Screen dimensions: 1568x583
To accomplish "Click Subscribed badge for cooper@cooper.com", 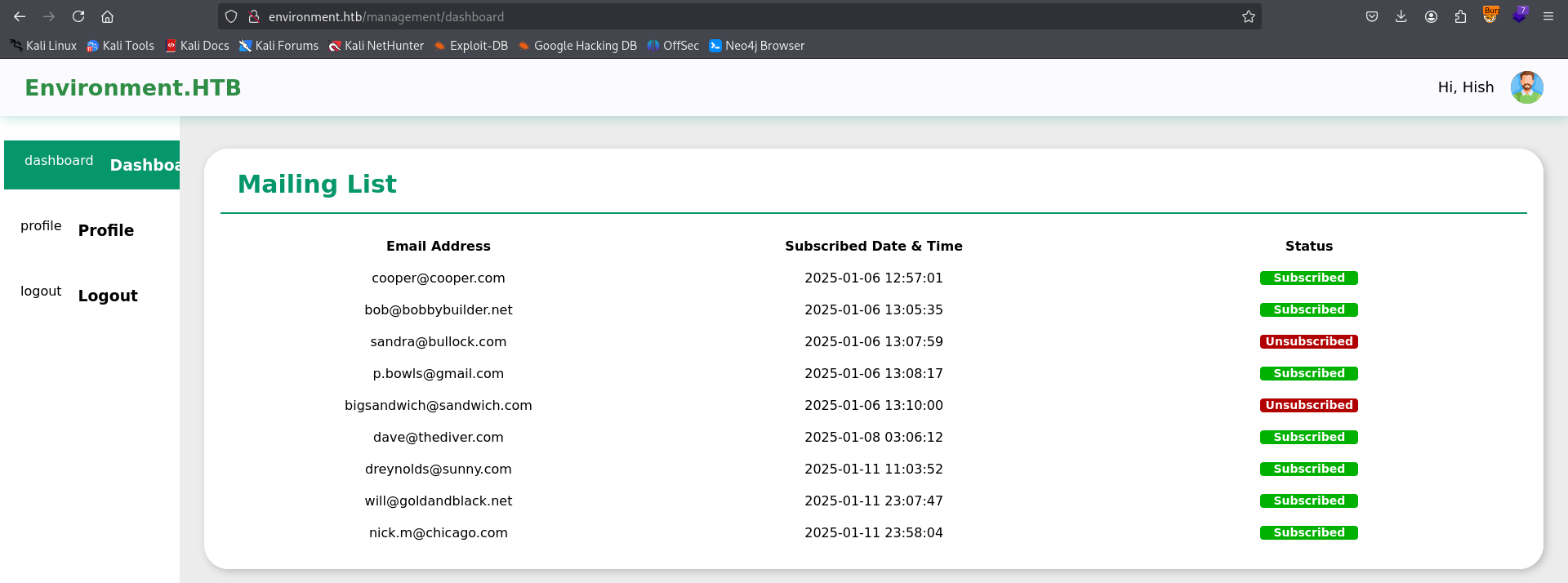I will point(1308,278).
